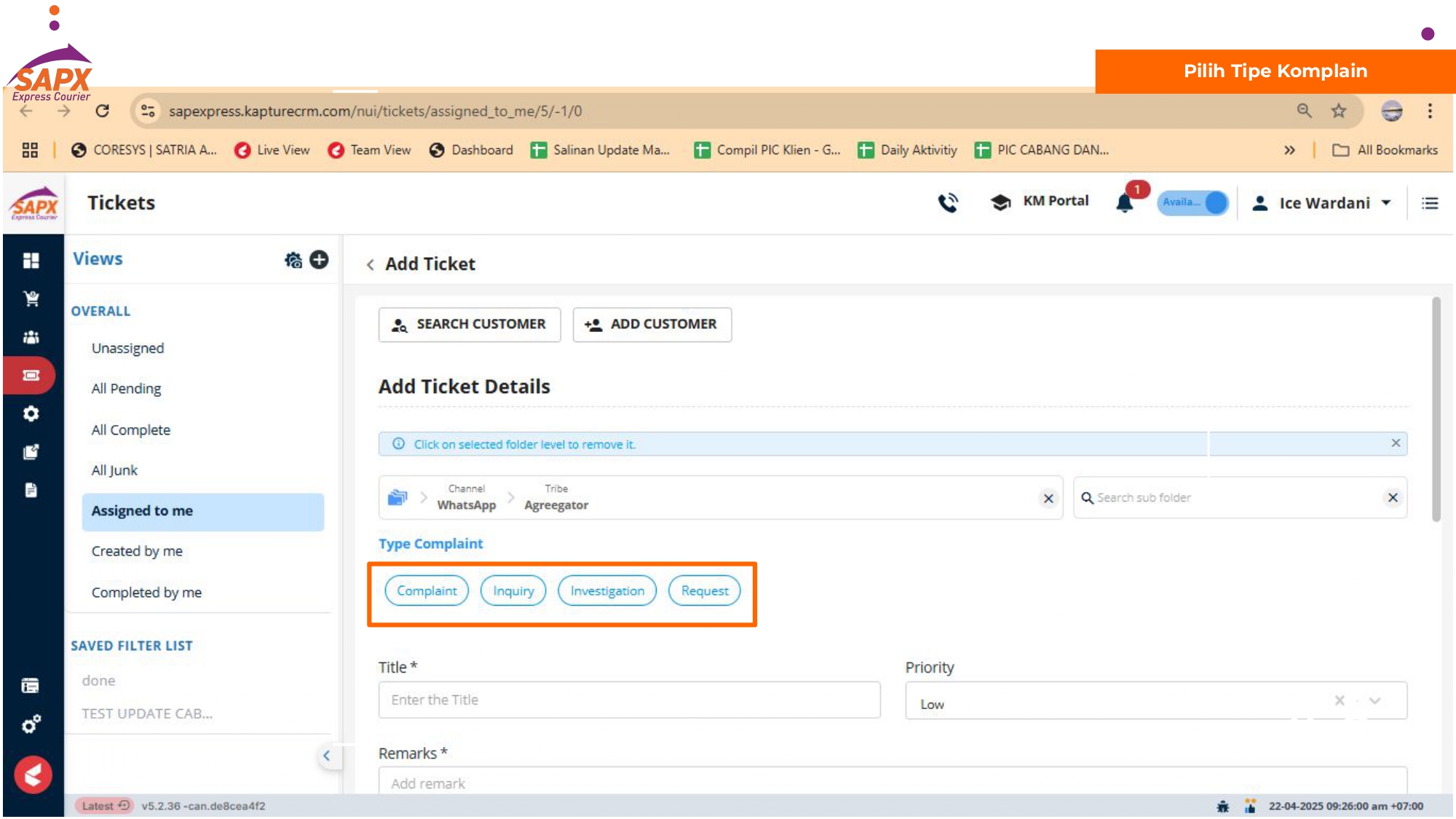Open the shopping cart sidebar icon
The image size is (1456, 819).
coord(31,298)
